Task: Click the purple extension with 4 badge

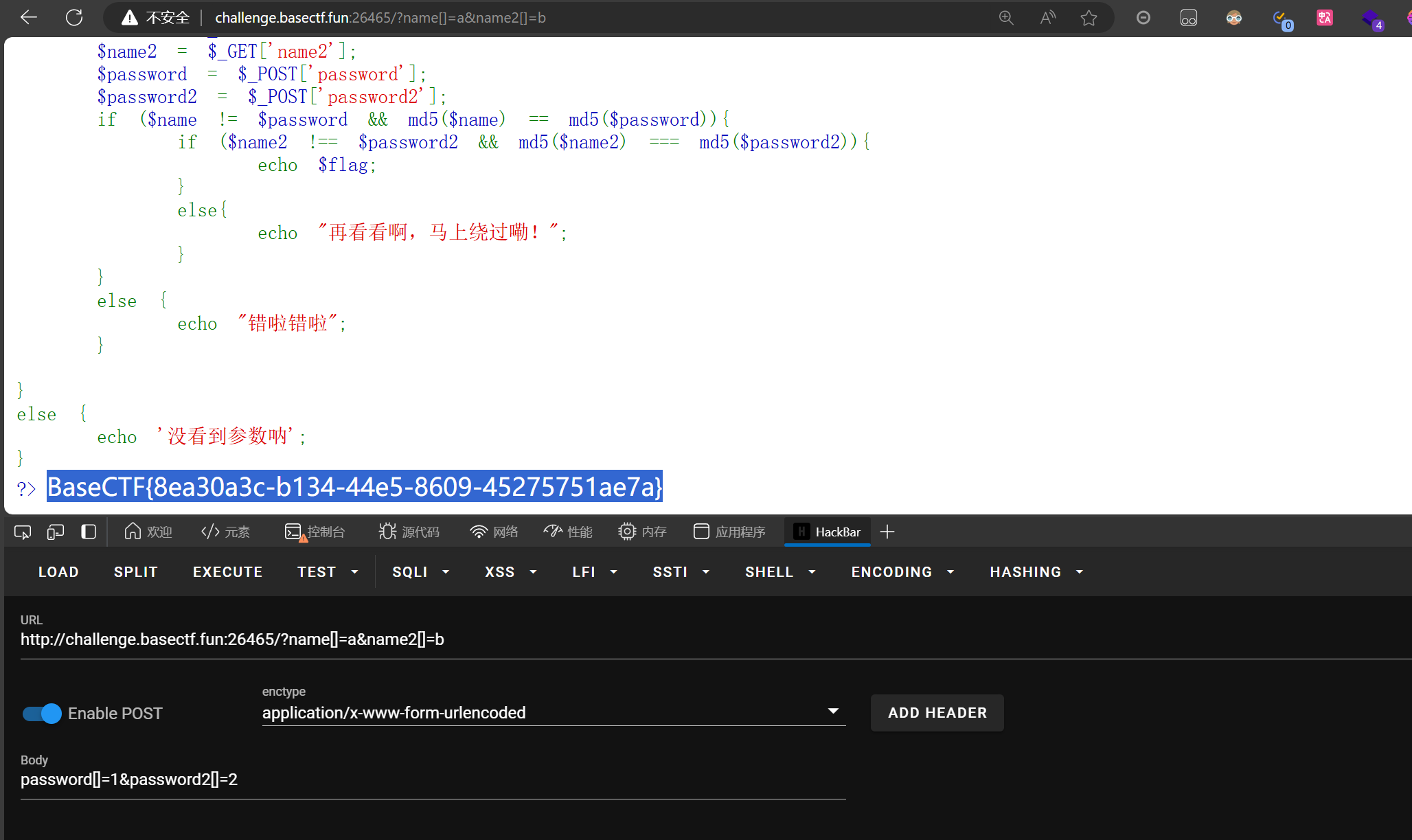Action: click(1371, 19)
